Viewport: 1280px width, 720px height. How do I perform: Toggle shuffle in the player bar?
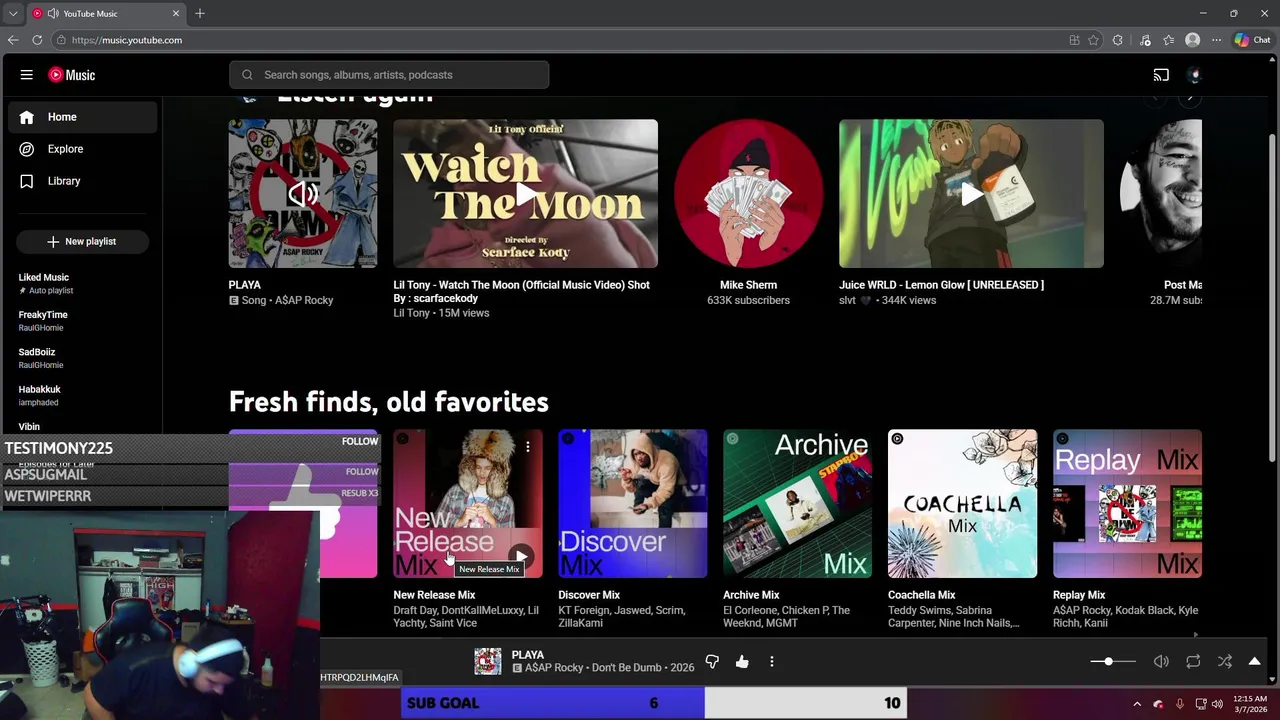1225,662
